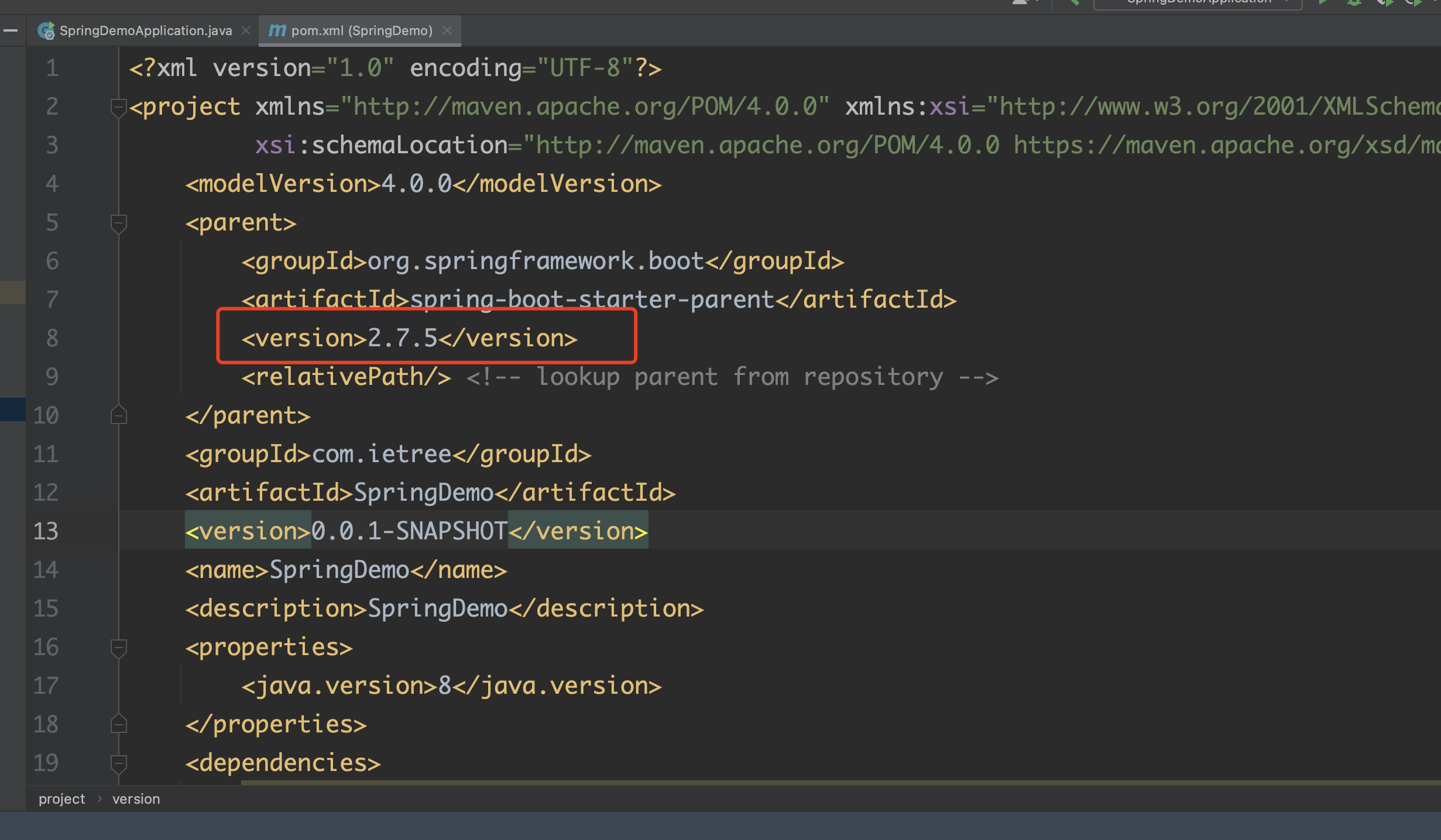Select the 'project' breadcrumb

click(61, 799)
